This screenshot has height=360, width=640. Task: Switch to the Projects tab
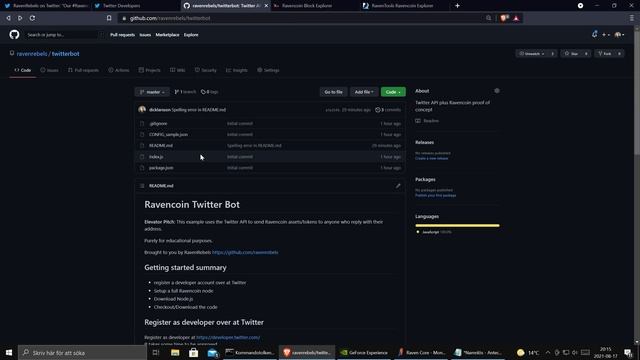click(x=149, y=70)
